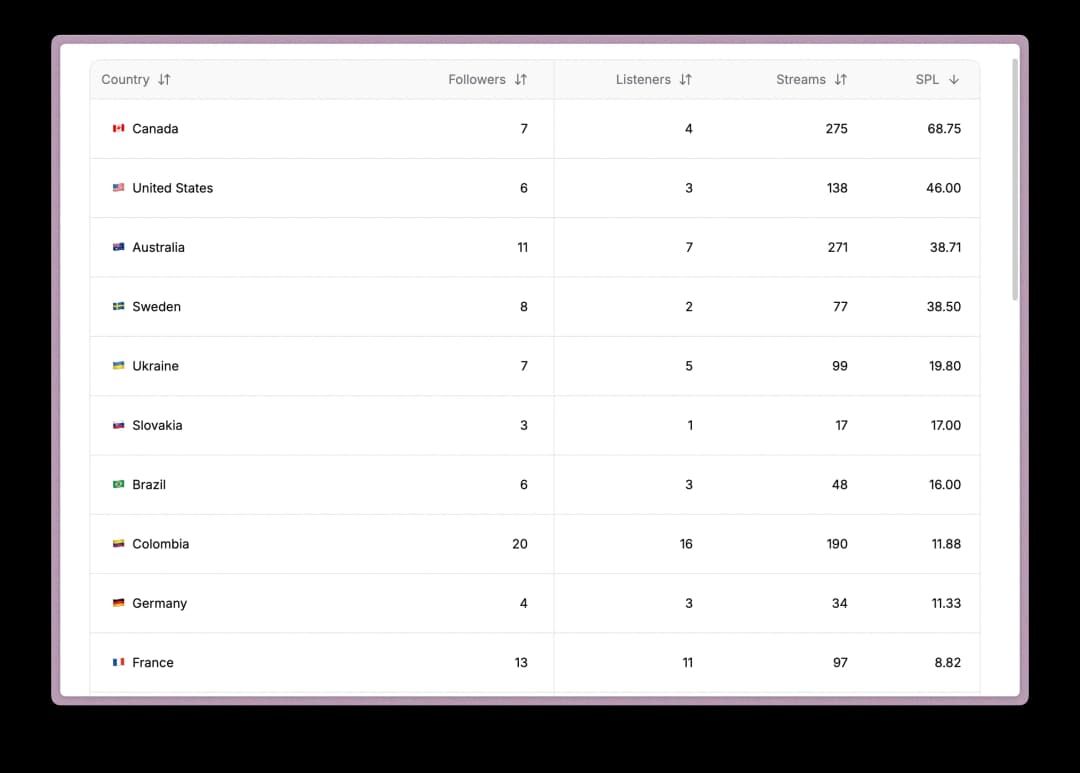Toggle Streams column sort arrows
This screenshot has width=1080, height=773.
(x=841, y=80)
